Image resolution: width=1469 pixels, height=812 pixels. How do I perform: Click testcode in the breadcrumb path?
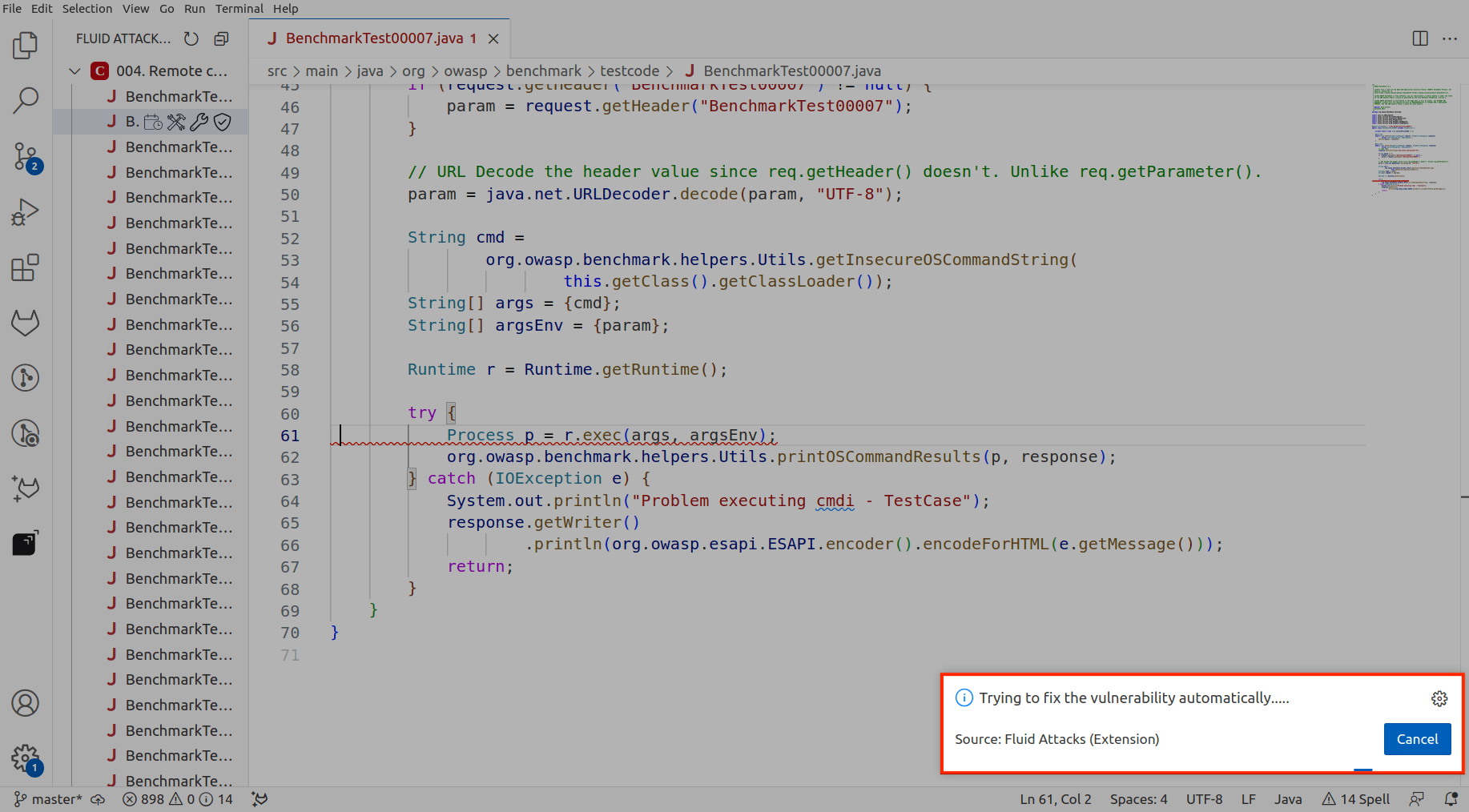coord(630,71)
